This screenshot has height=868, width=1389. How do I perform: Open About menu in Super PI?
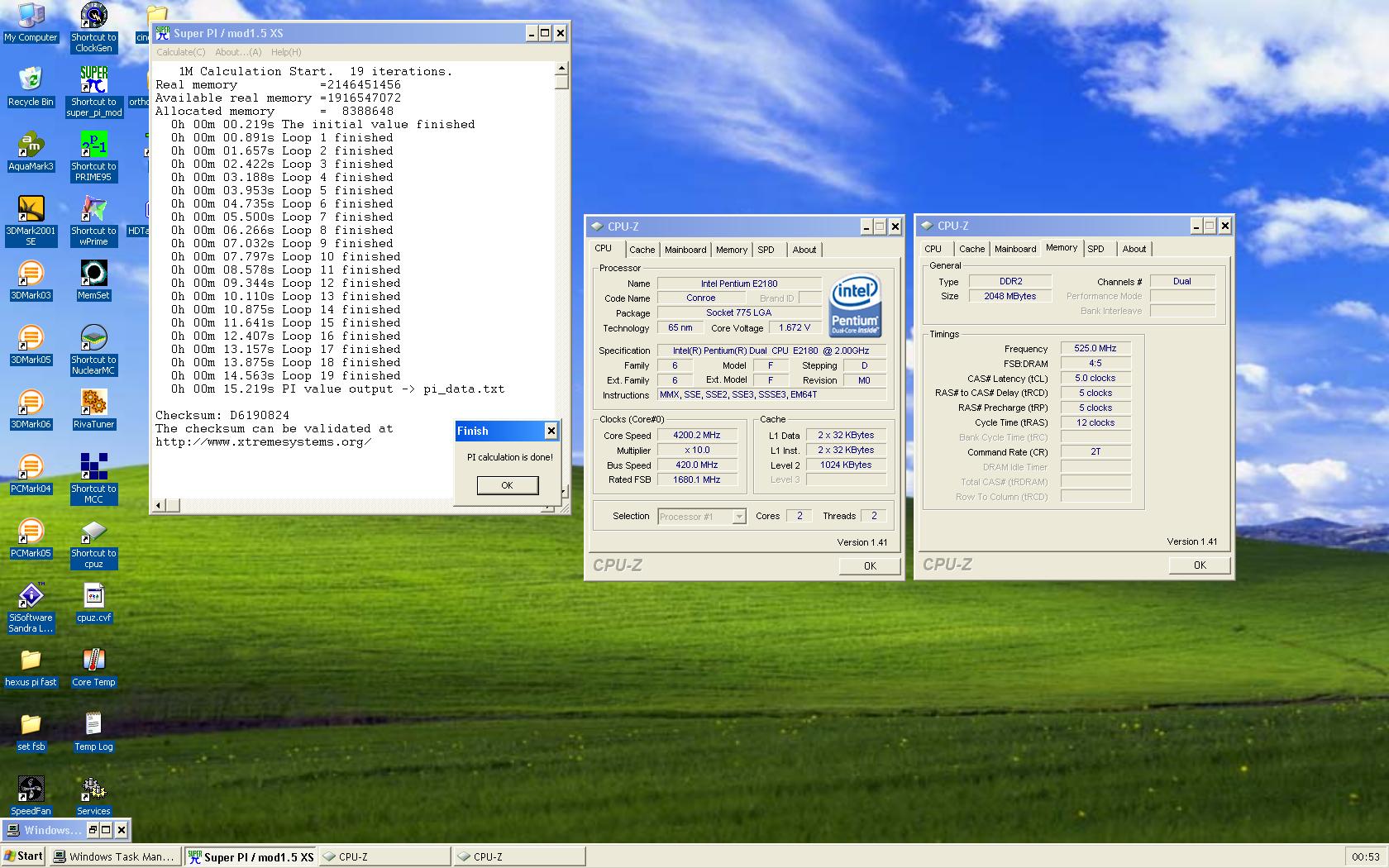[238, 52]
